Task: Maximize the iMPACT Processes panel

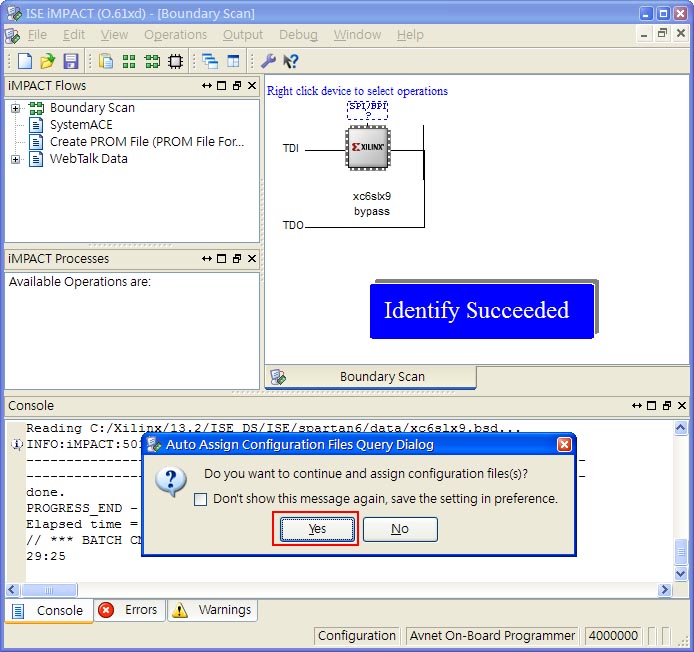Action: coord(222,258)
